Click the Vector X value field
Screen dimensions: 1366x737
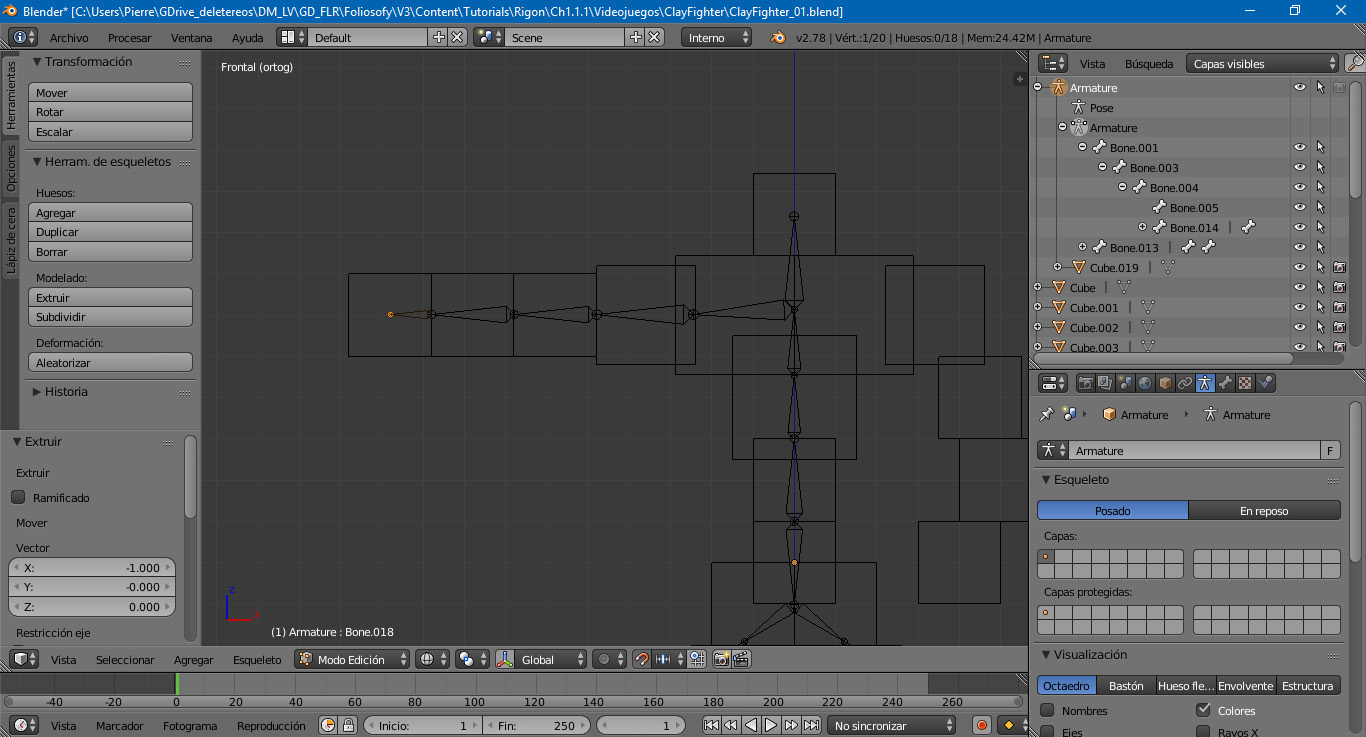(x=92, y=567)
